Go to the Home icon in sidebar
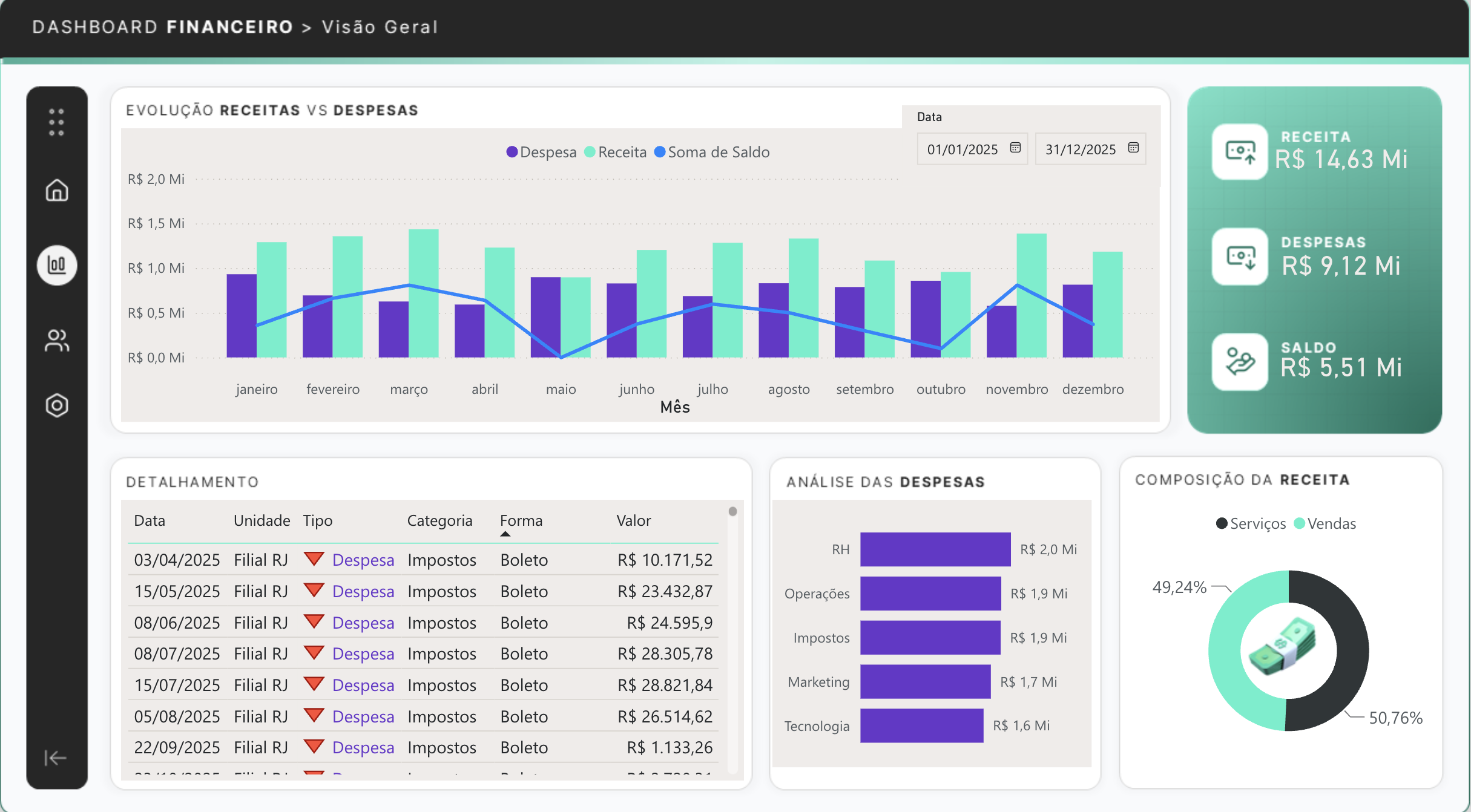 [x=57, y=190]
